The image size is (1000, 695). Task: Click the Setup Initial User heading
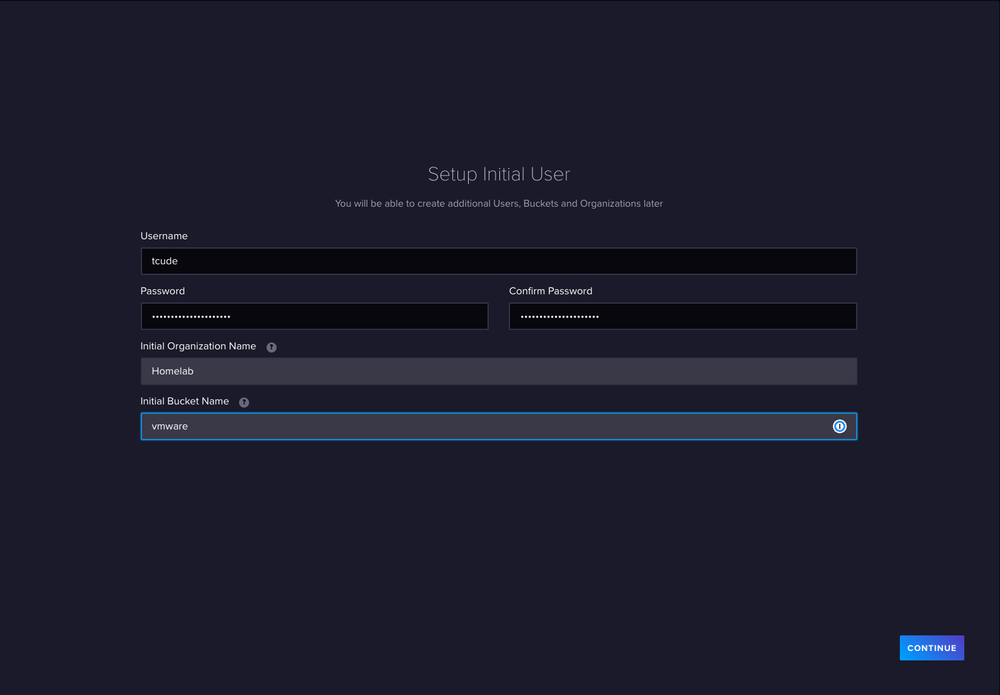point(498,174)
